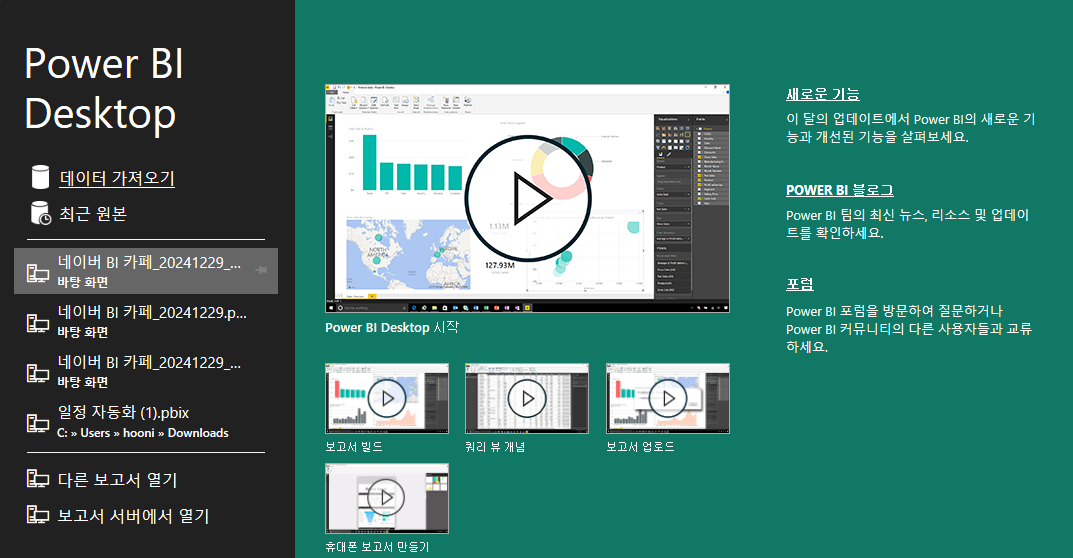This screenshot has width=1073, height=558.
Task: Click the 최근 원본 recent sources icon
Action: (x=40, y=214)
